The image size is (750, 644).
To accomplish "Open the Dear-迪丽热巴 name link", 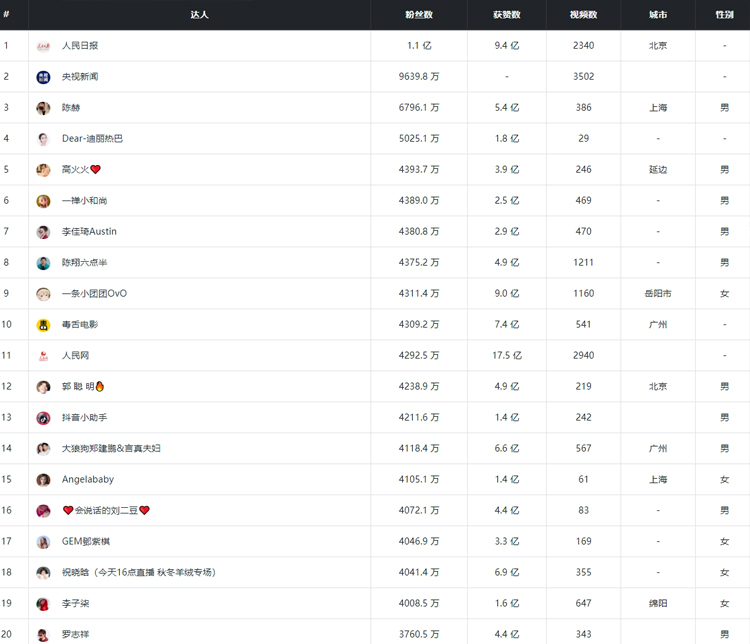I will [x=92, y=138].
